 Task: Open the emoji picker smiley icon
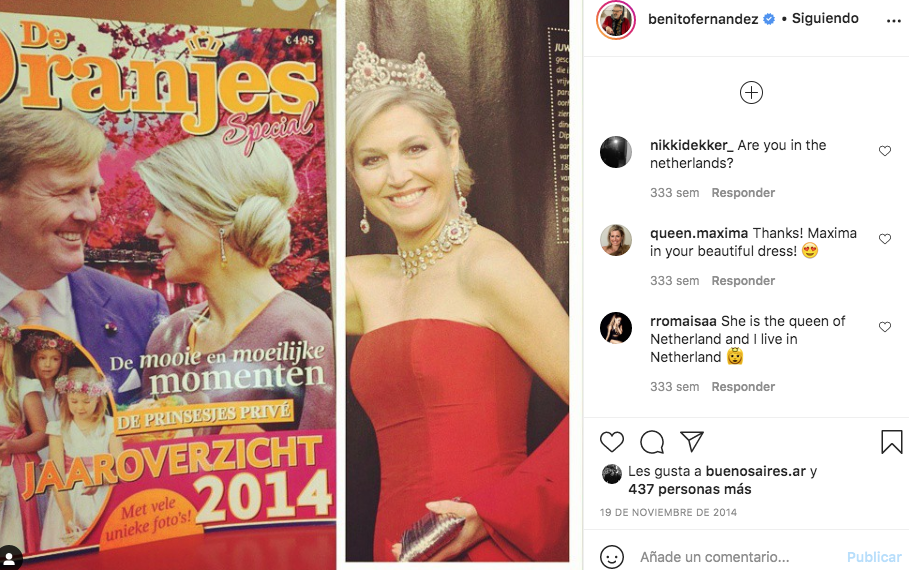click(x=612, y=557)
